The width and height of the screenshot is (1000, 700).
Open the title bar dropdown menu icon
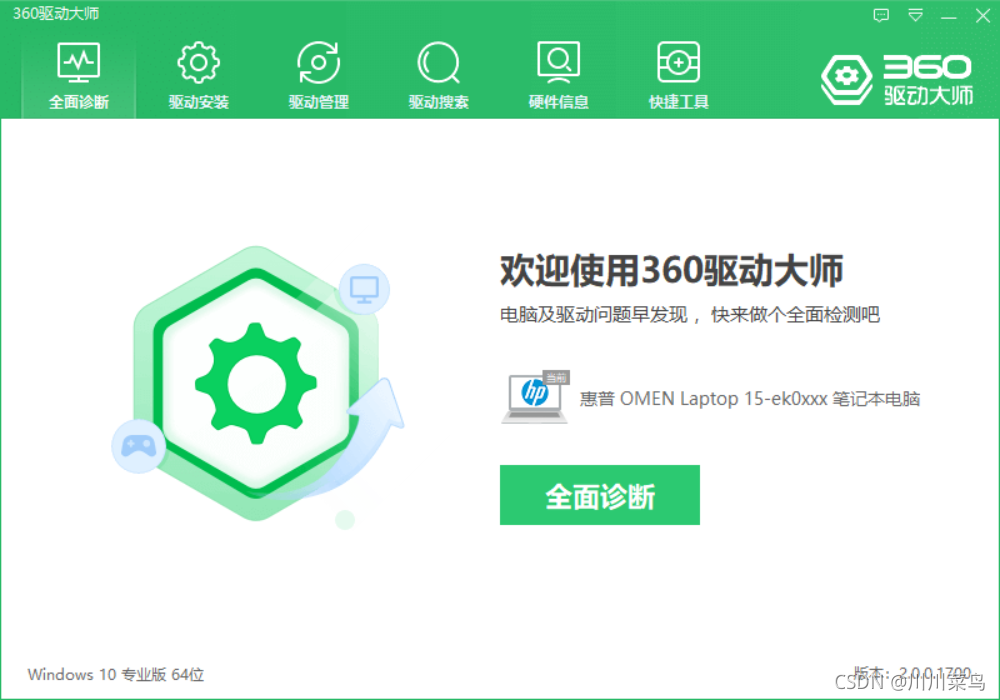point(915,15)
